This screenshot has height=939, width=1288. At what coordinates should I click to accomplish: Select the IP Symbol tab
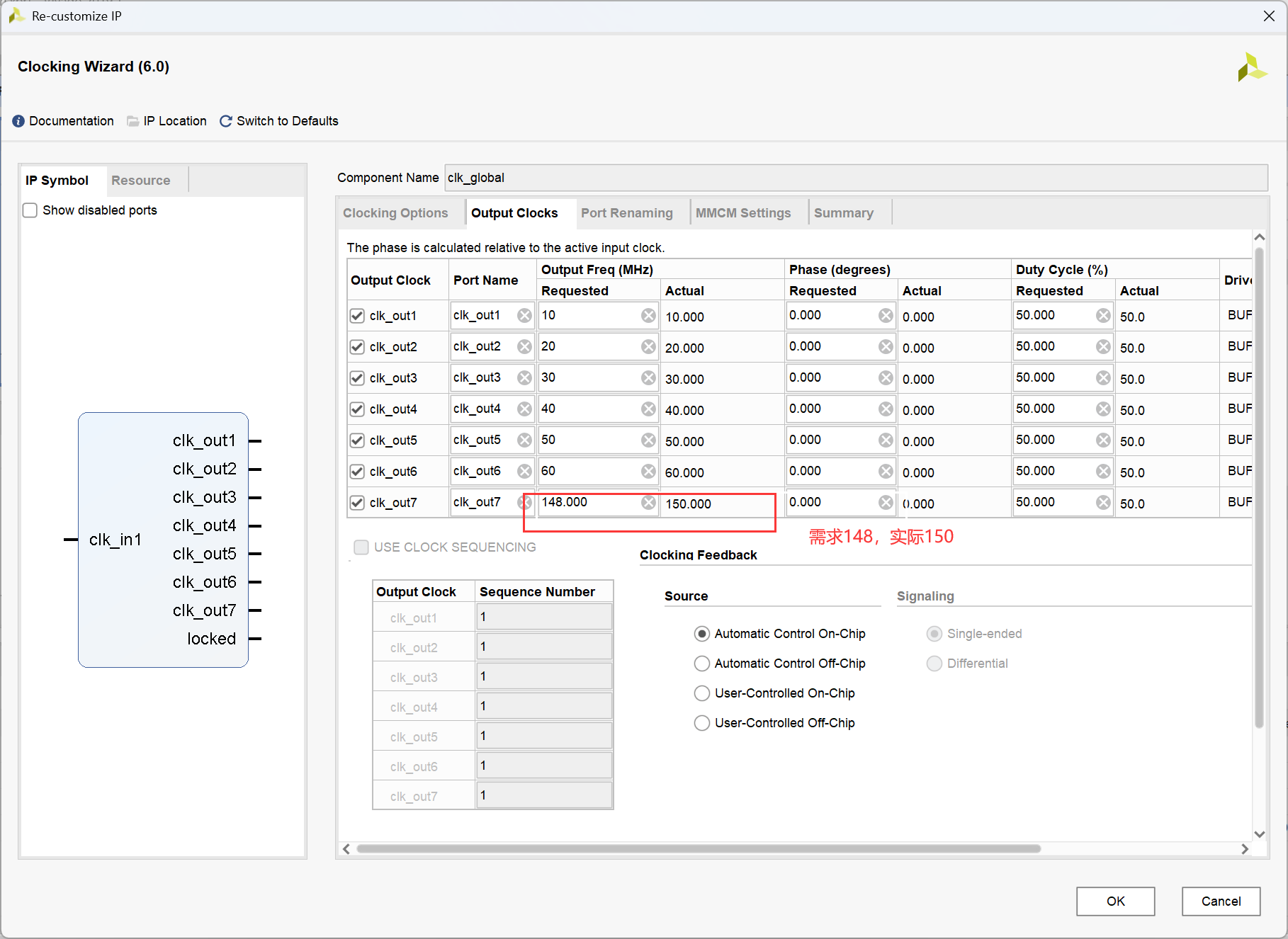point(57,181)
